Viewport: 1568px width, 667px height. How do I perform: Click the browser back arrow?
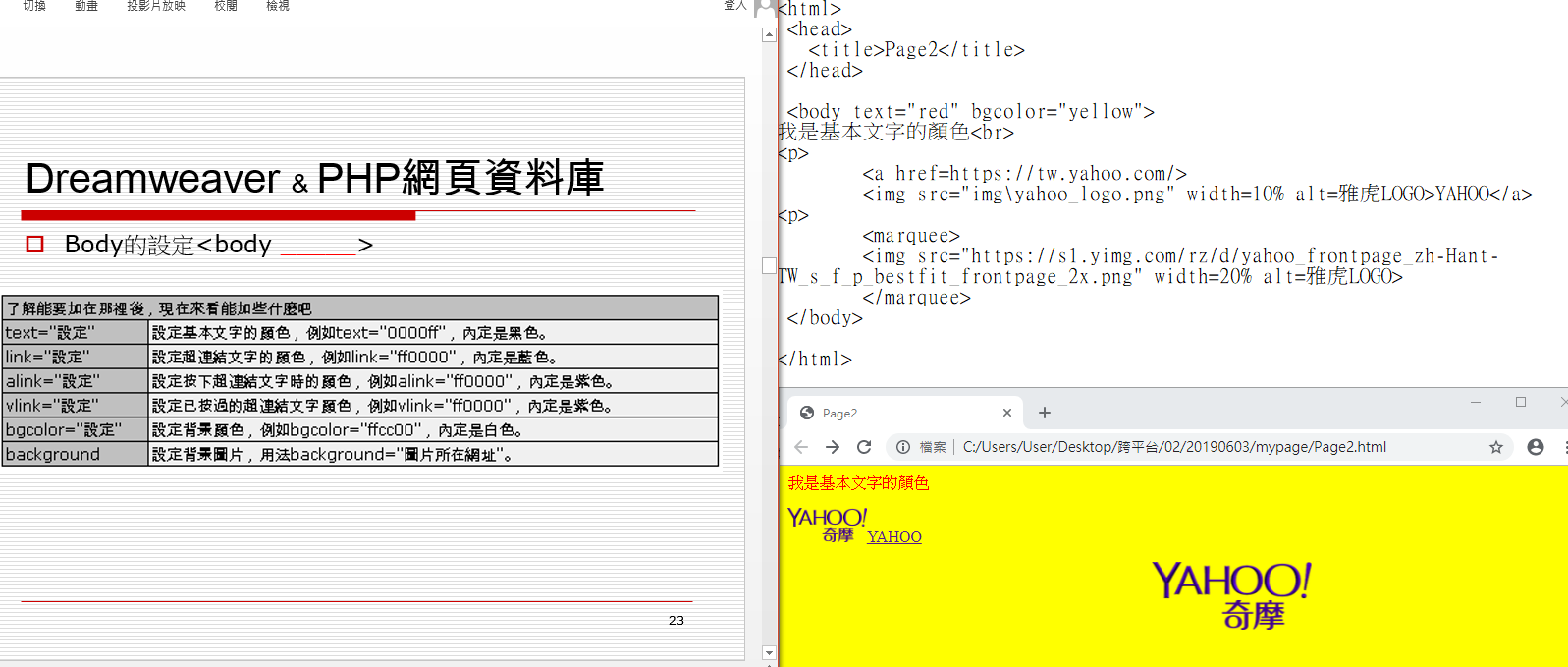pyautogui.click(x=801, y=447)
